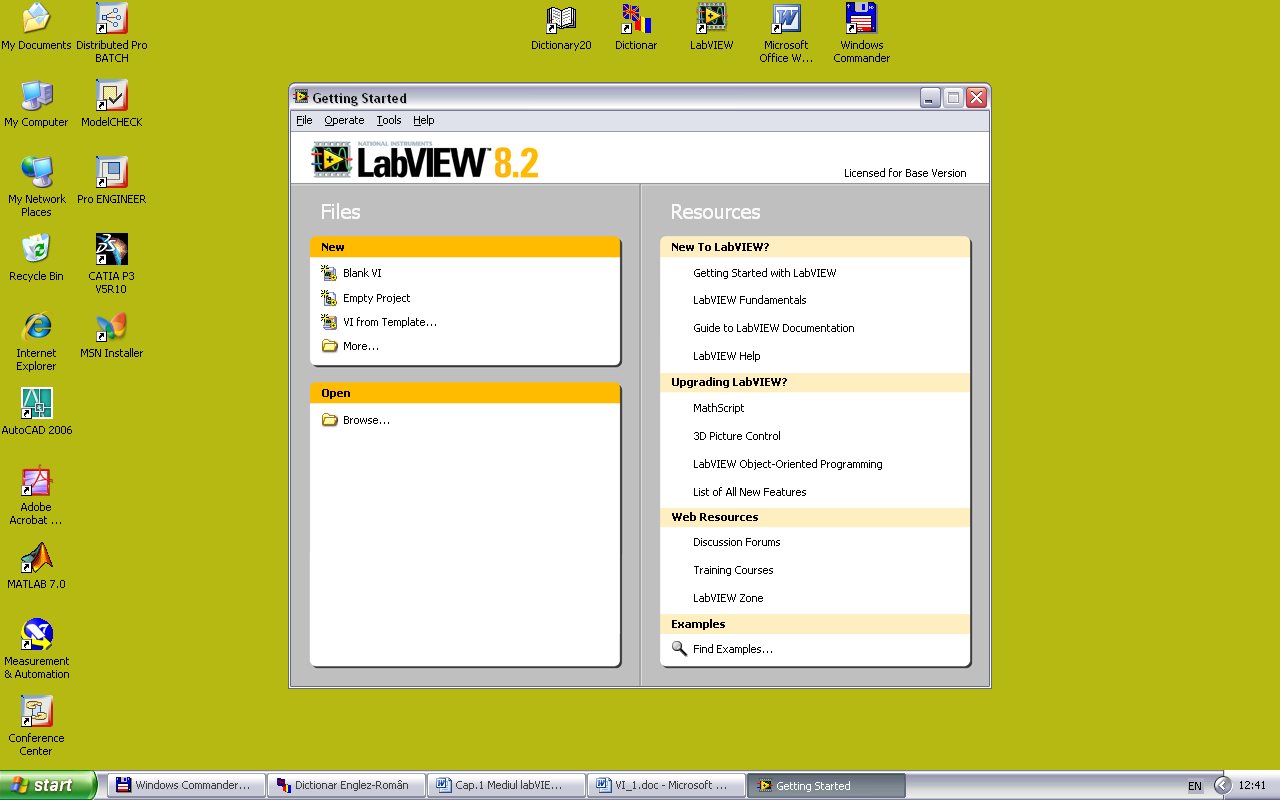This screenshot has height=800, width=1280.
Task: Switch to Cap.1 Mediul labVIEW taskbar button
Action: (x=507, y=785)
